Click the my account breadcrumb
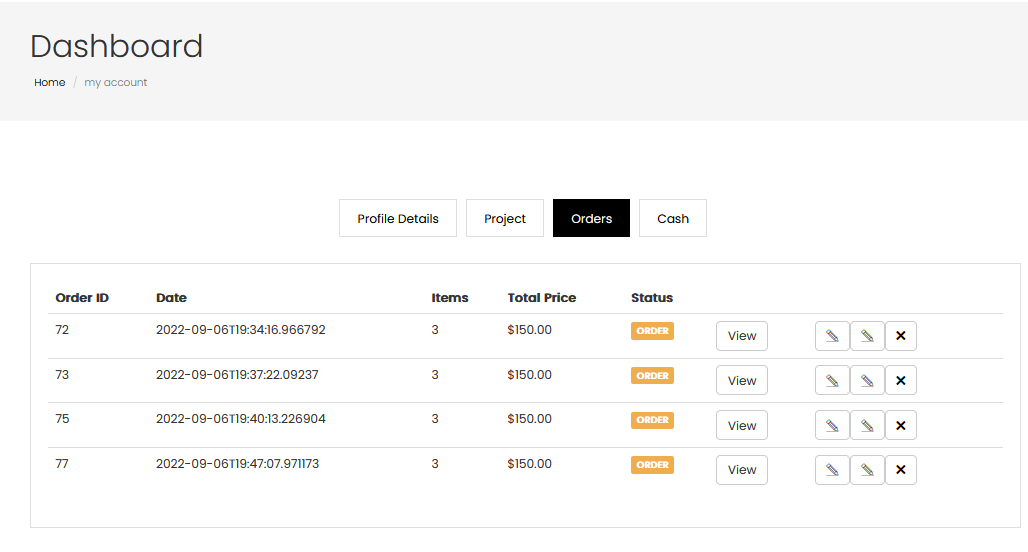The width and height of the screenshot is (1028, 552). pos(115,83)
